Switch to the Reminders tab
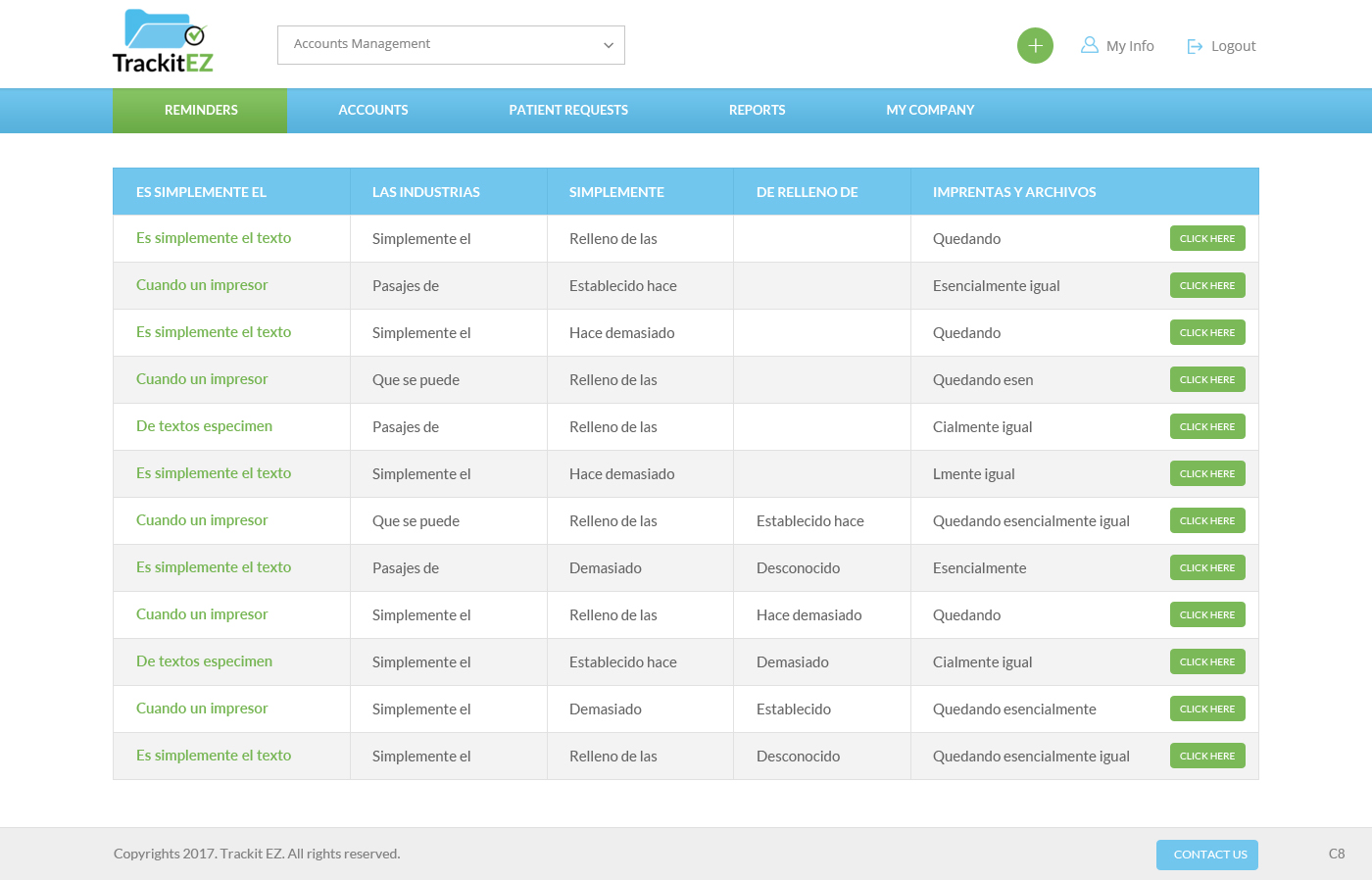The width and height of the screenshot is (1372, 880). (x=201, y=111)
